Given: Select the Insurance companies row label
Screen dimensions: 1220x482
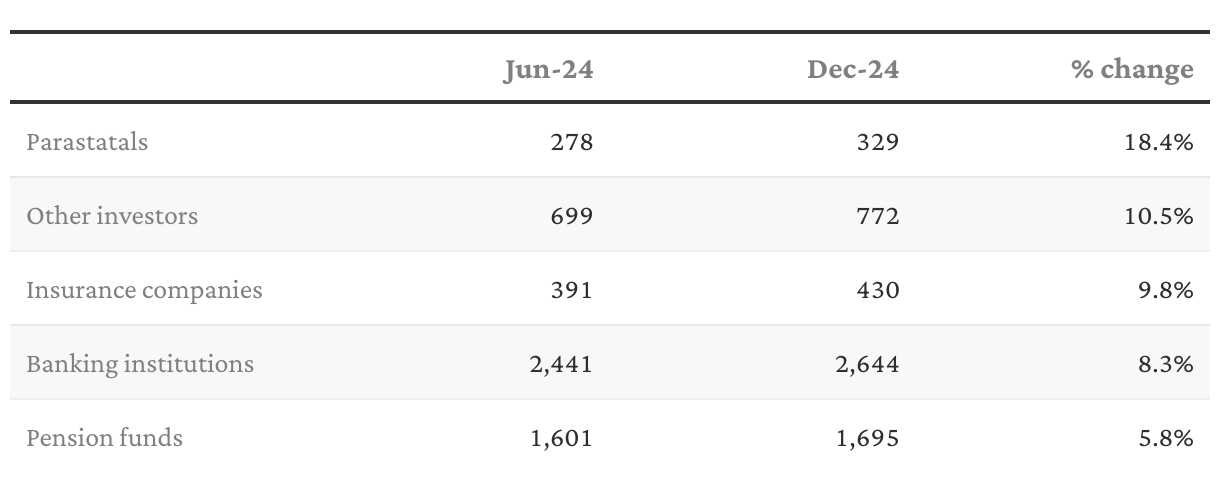Looking at the screenshot, I should (x=144, y=290).
